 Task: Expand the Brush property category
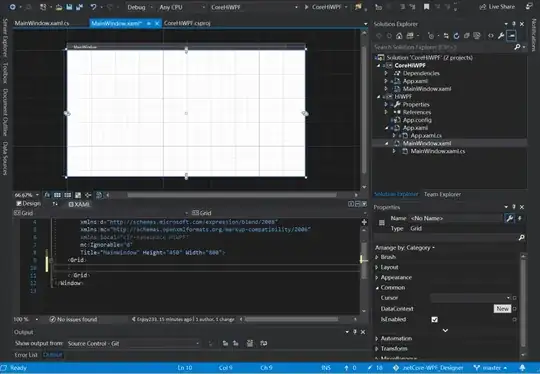coord(377,257)
